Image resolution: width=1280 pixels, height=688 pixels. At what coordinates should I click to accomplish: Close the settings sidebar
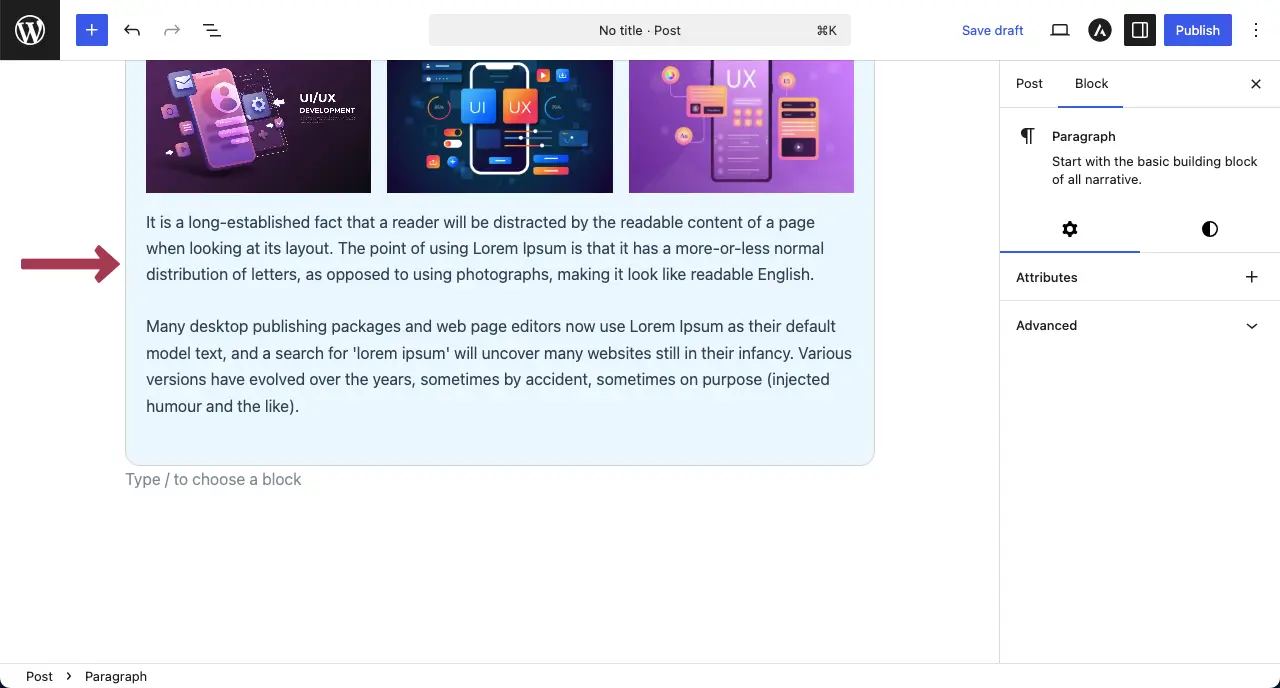pyautogui.click(x=1256, y=84)
